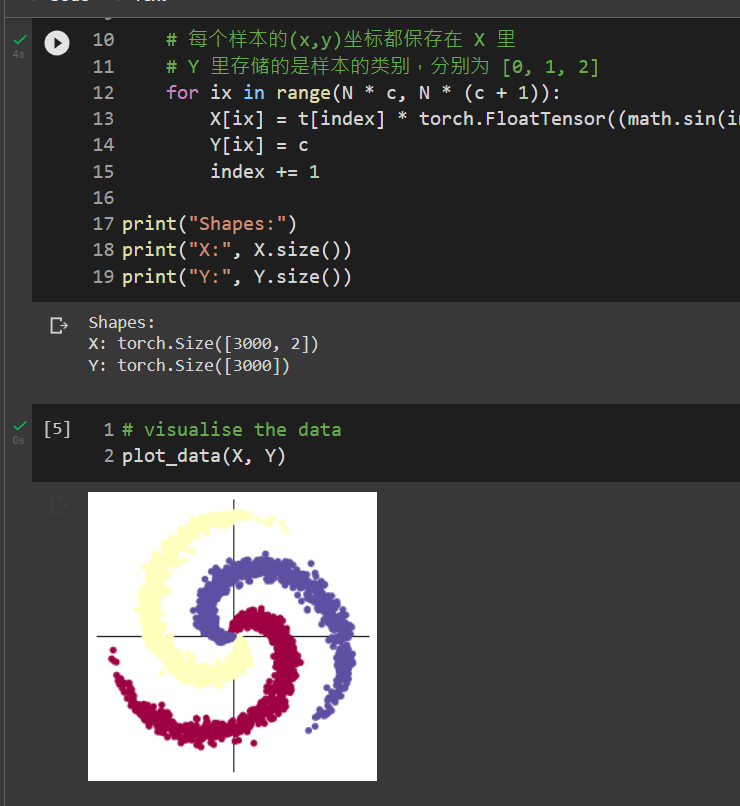This screenshot has height=806, width=740.
Task: Click the green checkmark above 4s
Action: [20, 40]
